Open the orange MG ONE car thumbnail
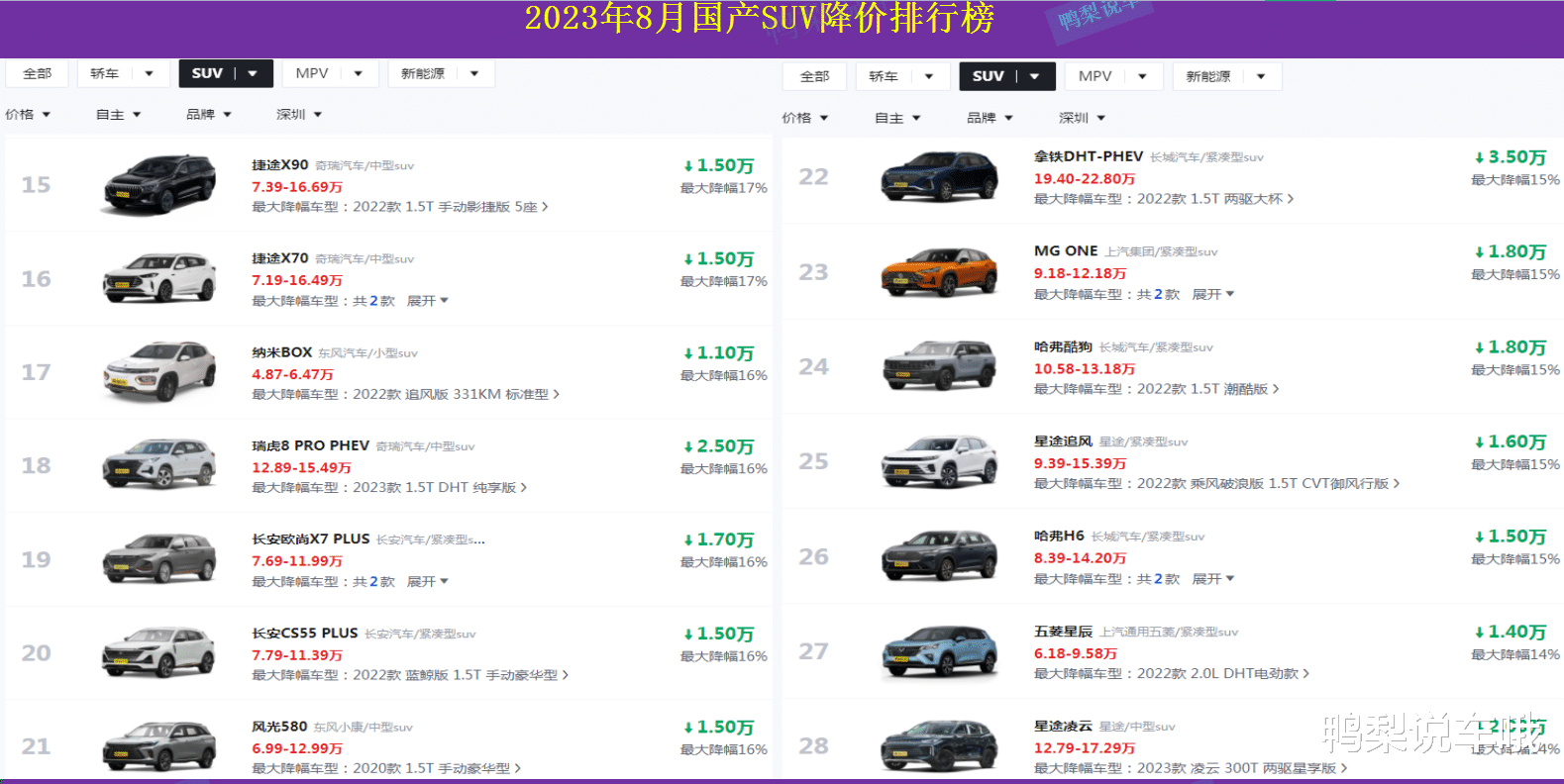This screenshot has height=784, width=1564. (939, 271)
